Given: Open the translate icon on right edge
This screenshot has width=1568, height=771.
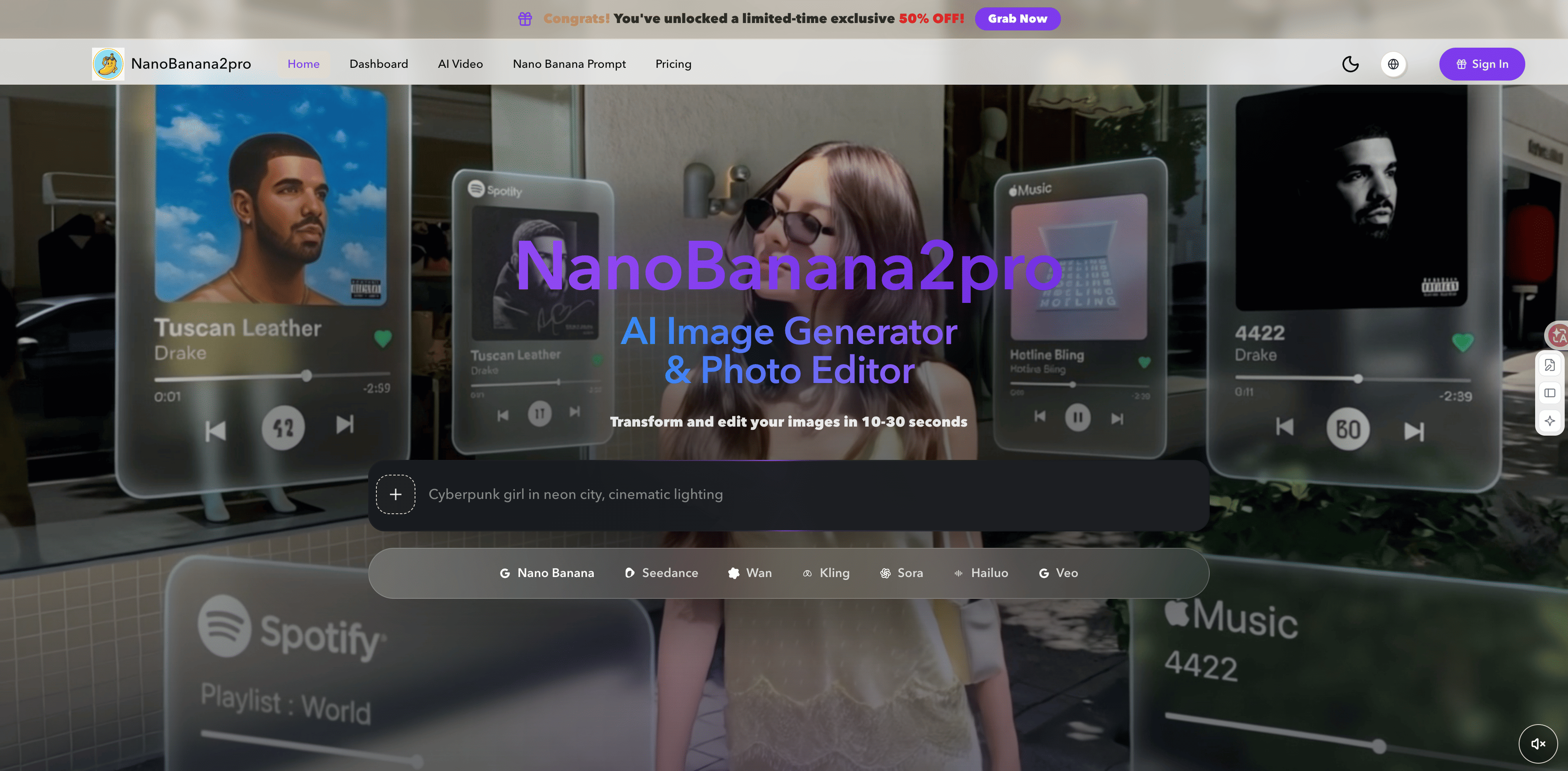Looking at the screenshot, I should coord(1557,335).
